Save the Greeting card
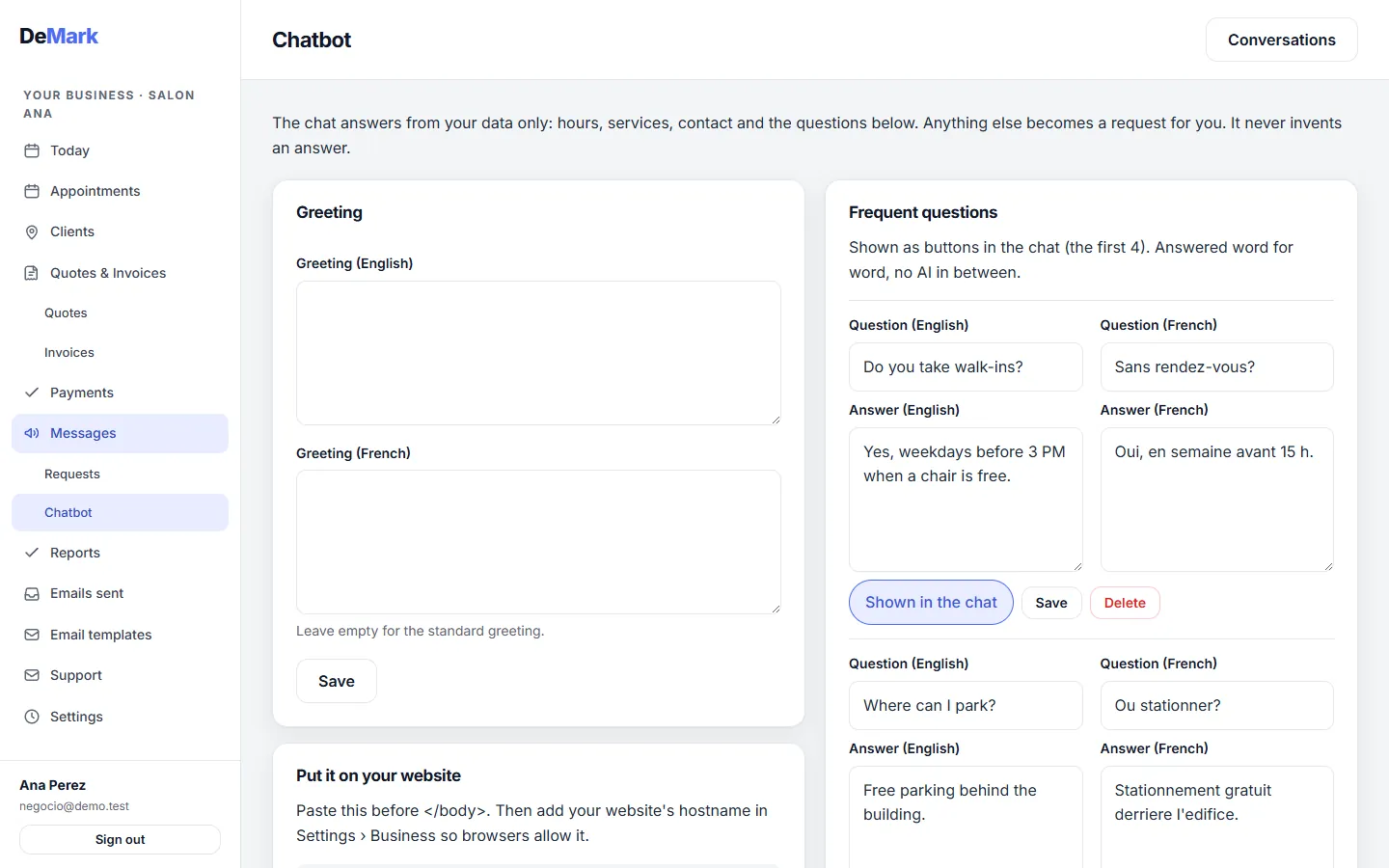The image size is (1389, 868). point(336,681)
